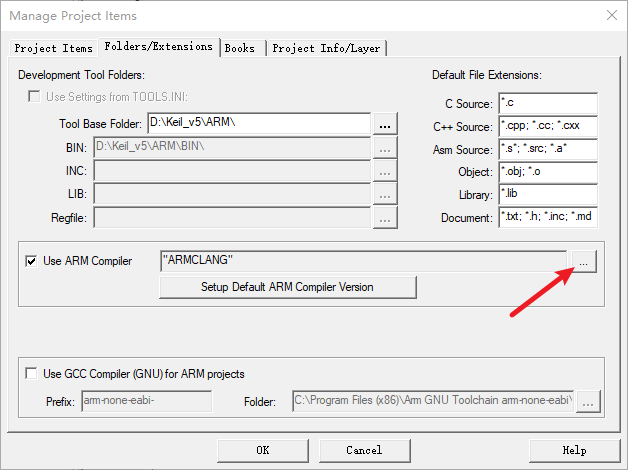This screenshot has width=628, height=470.
Task: Click the ARMCLANG compiler path field
Action: coord(364,261)
